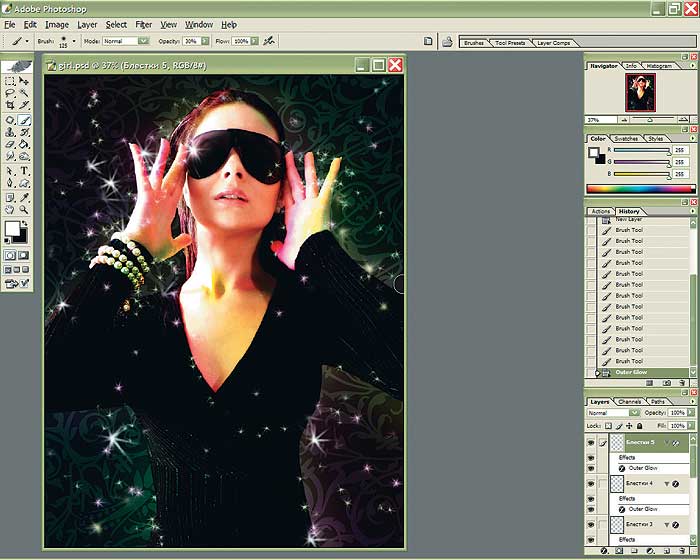Open the Image menu
Image resolution: width=700 pixels, height=560 pixels.
pos(57,25)
